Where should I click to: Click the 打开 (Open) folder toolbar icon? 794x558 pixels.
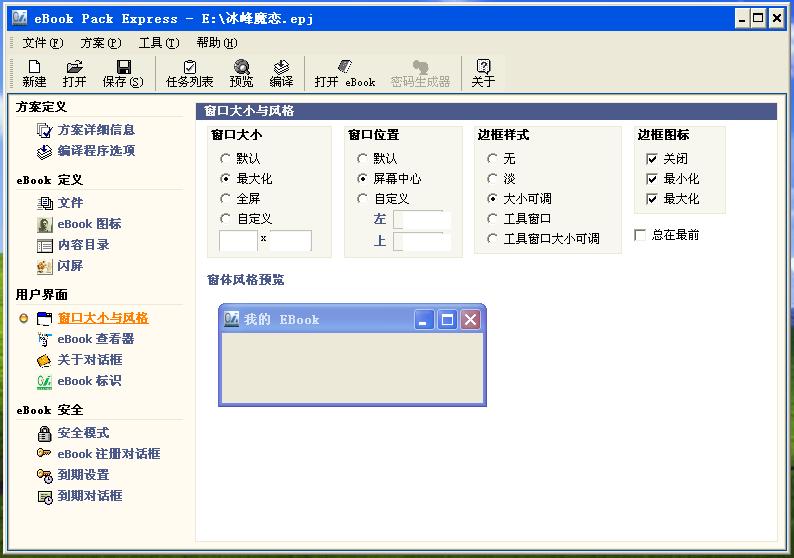[x=74, y=66]
